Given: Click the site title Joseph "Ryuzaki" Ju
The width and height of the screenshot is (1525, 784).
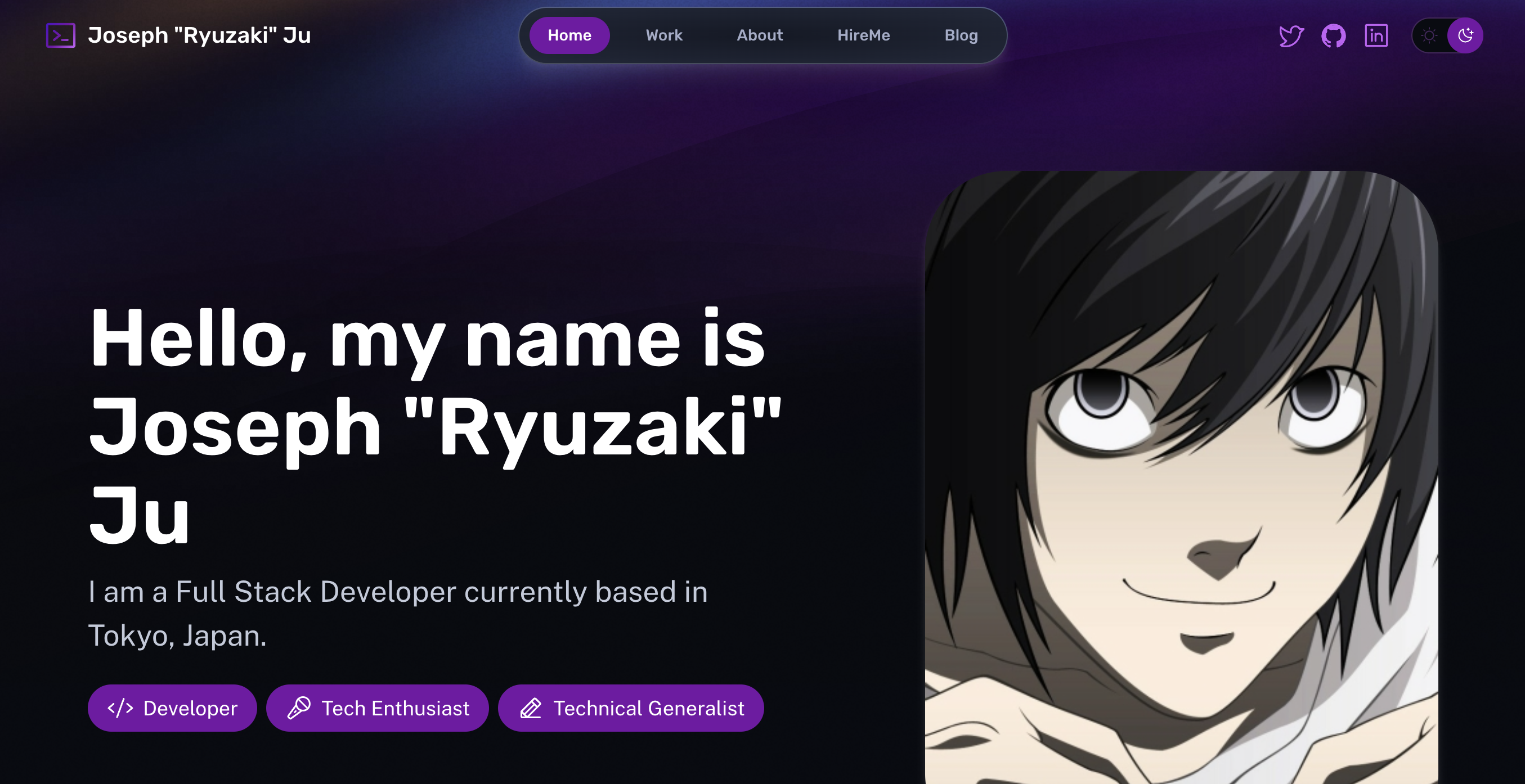Looking at the screenshot, I should click(x=199, y=35).
